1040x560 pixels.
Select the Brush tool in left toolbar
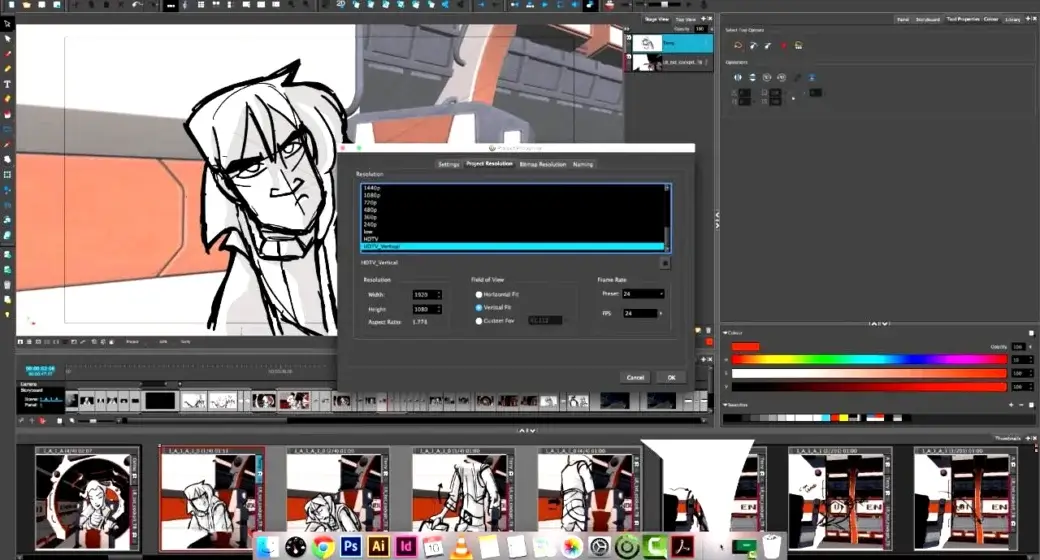(x=7, y=54)
